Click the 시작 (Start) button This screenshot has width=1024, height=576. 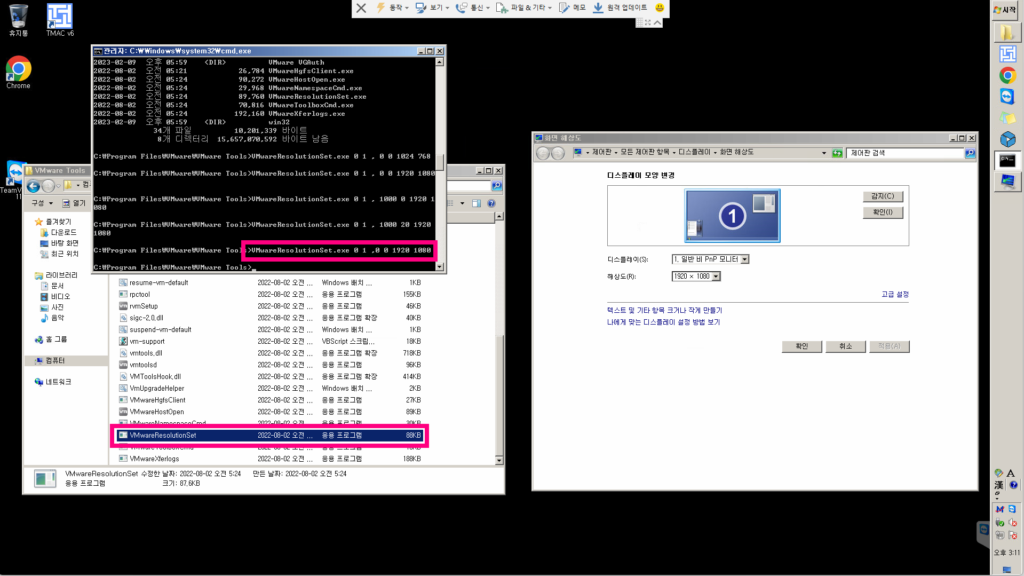1006,9
